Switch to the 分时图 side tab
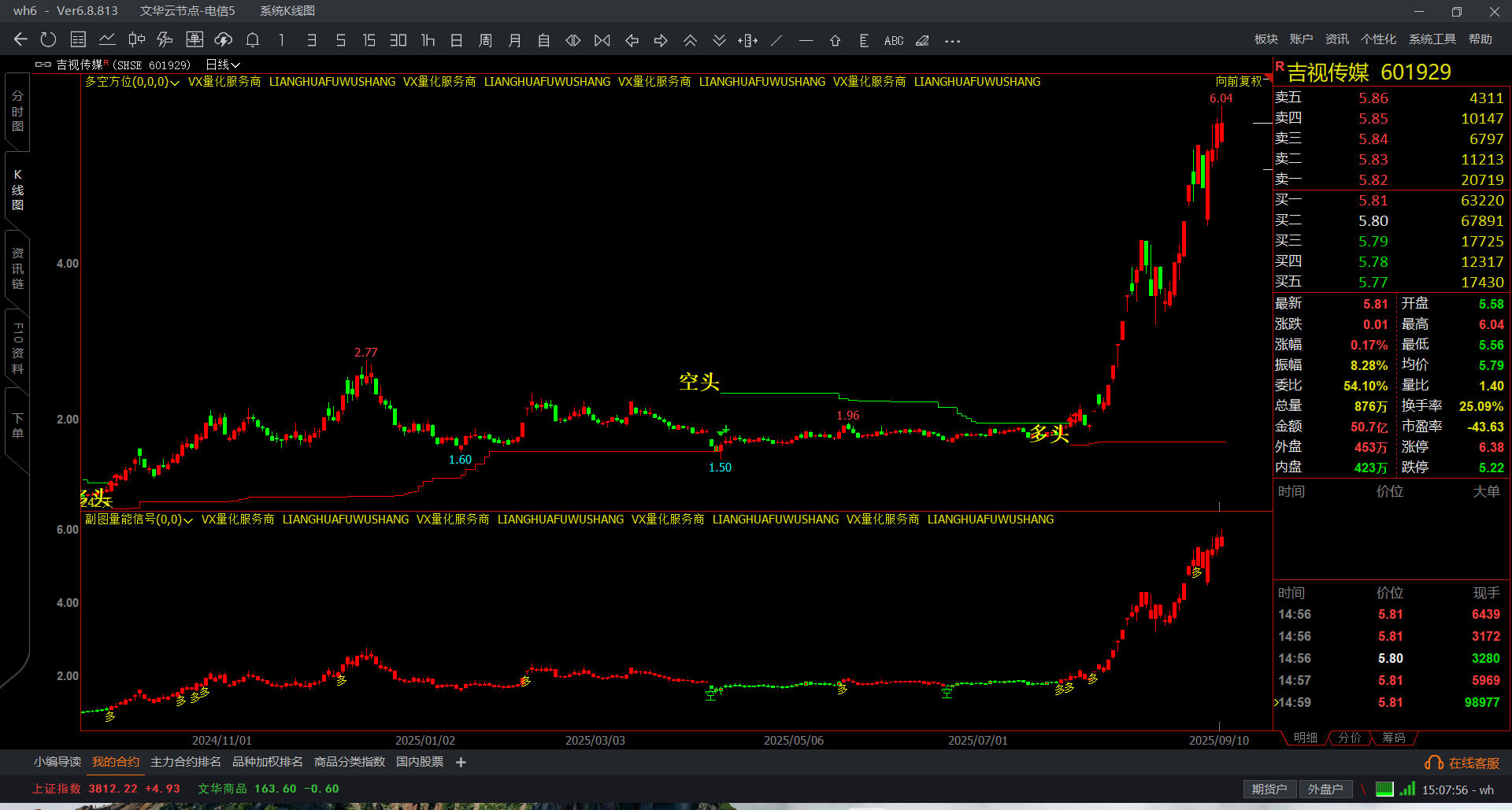 pyautogui.click(x=17, y=111)
